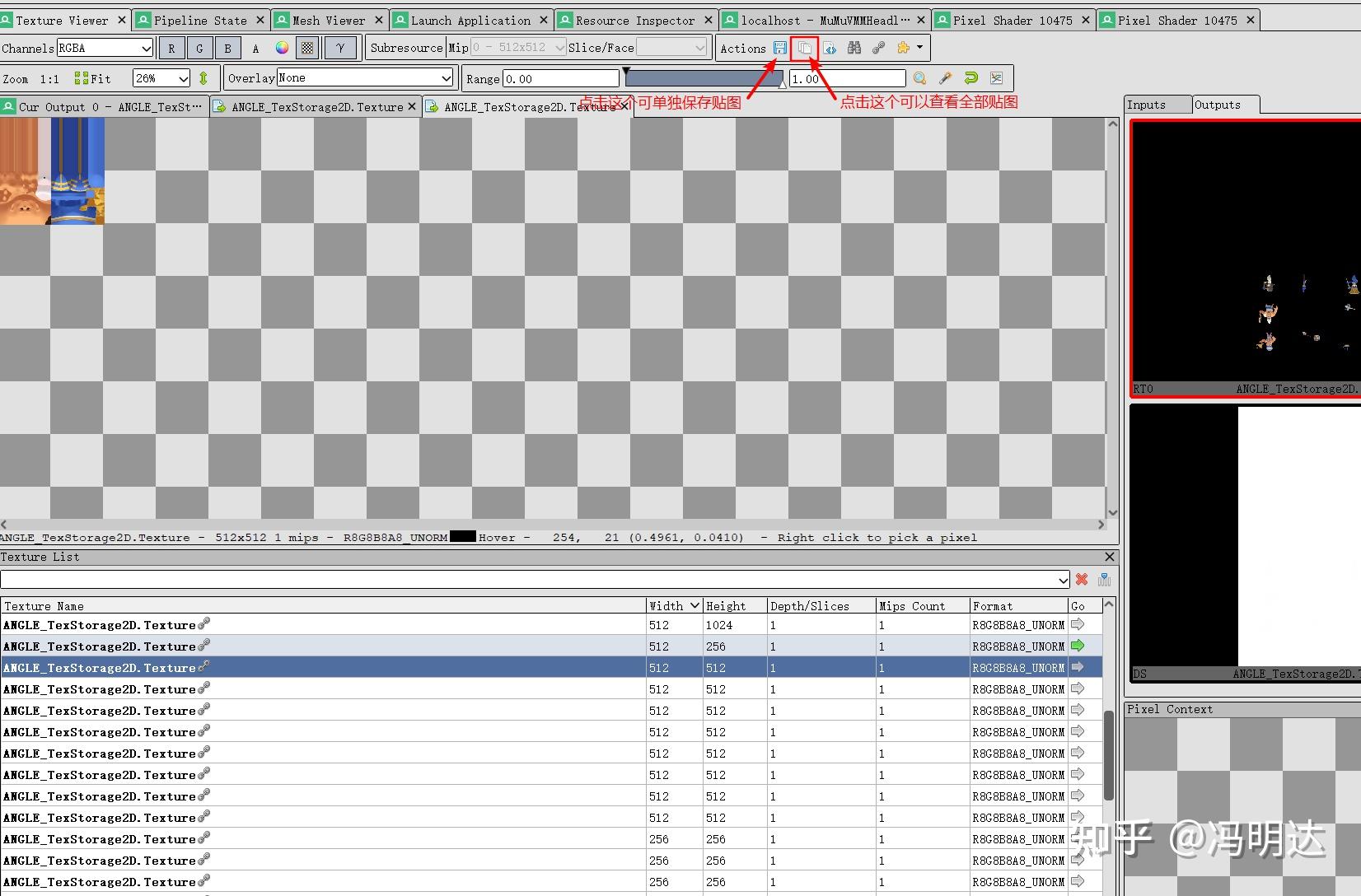Sort by Width column header

(x=673, y=606)
